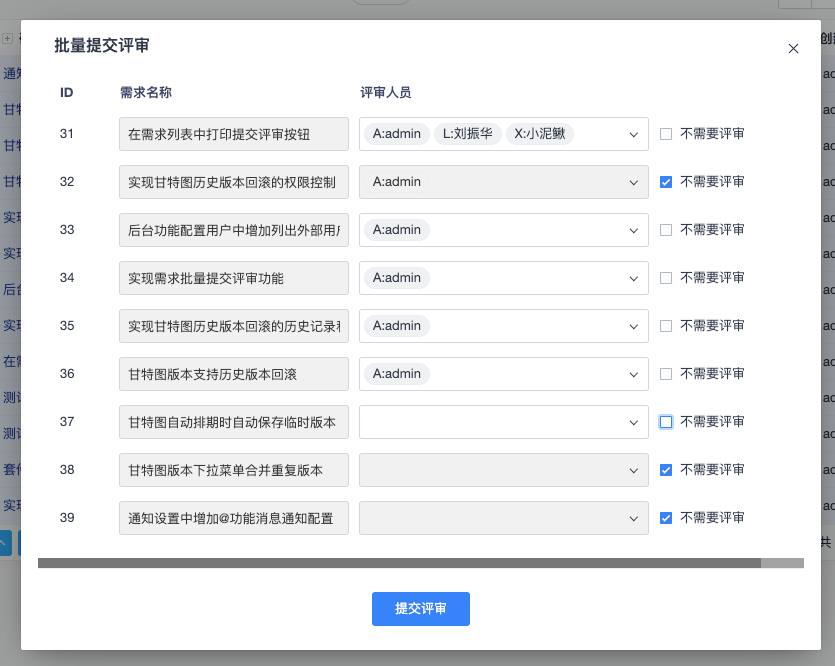Click the plus expand icon in background table

point(7,38)
